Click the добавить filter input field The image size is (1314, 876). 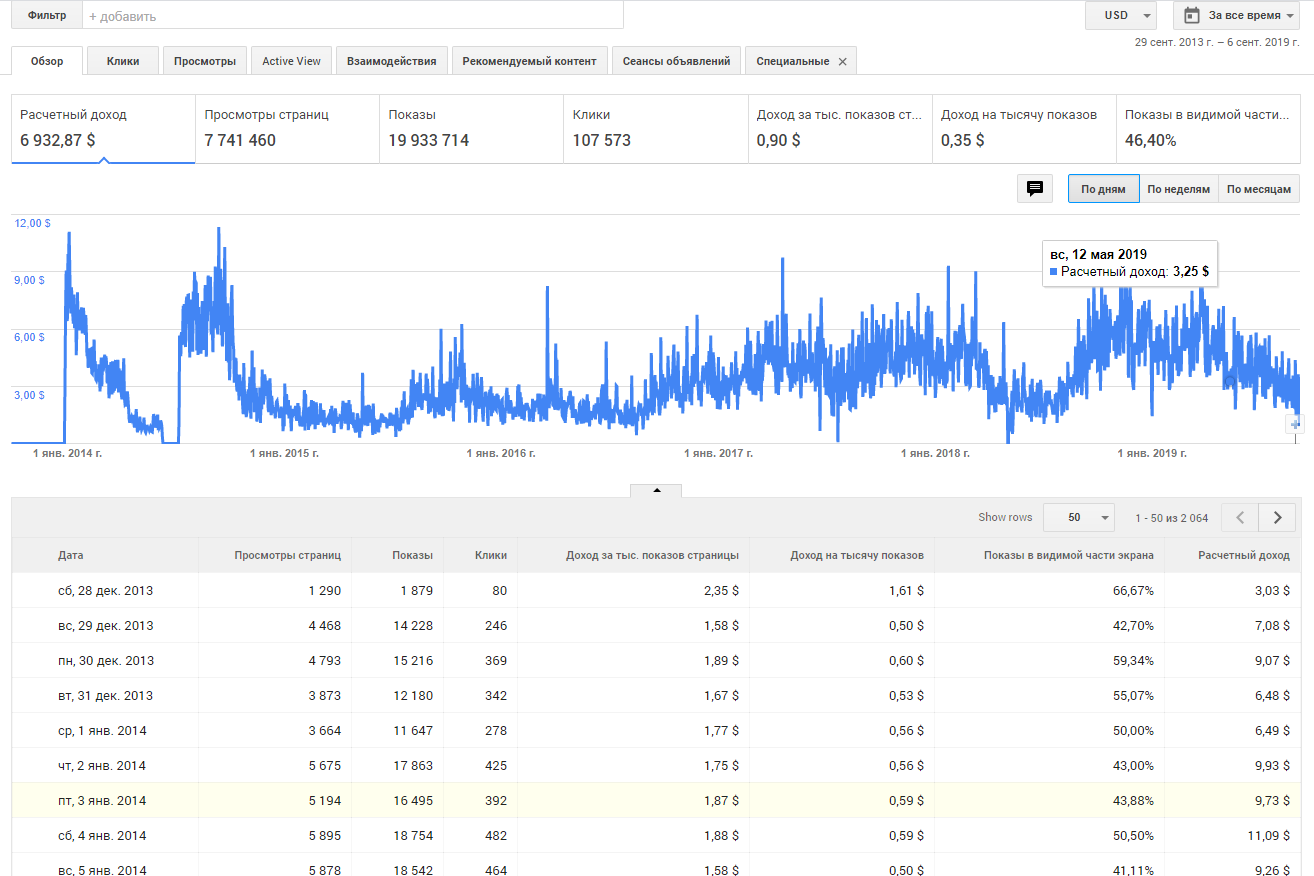[x=352, y=16]
